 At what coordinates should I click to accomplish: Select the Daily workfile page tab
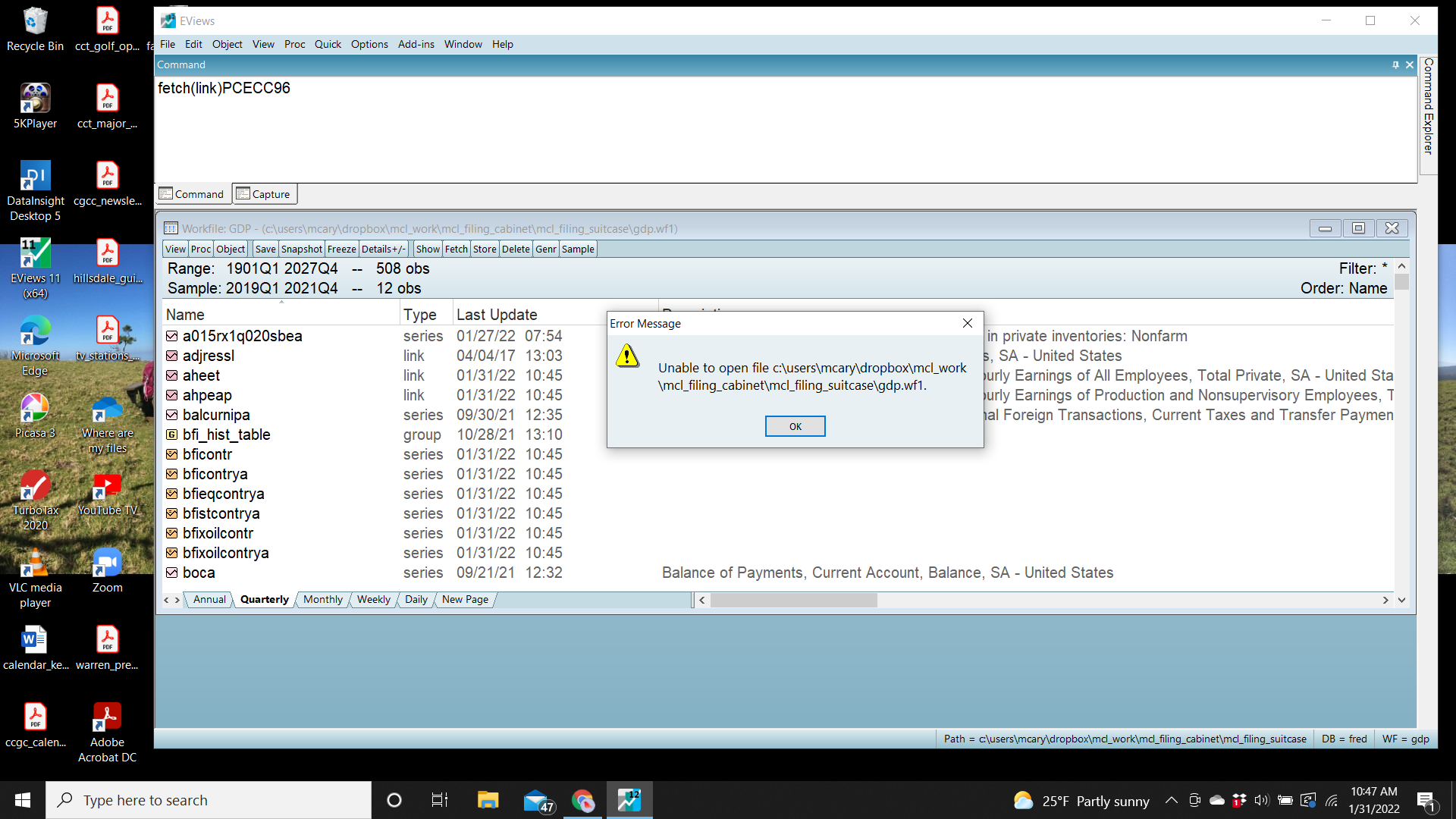(416, 599)
